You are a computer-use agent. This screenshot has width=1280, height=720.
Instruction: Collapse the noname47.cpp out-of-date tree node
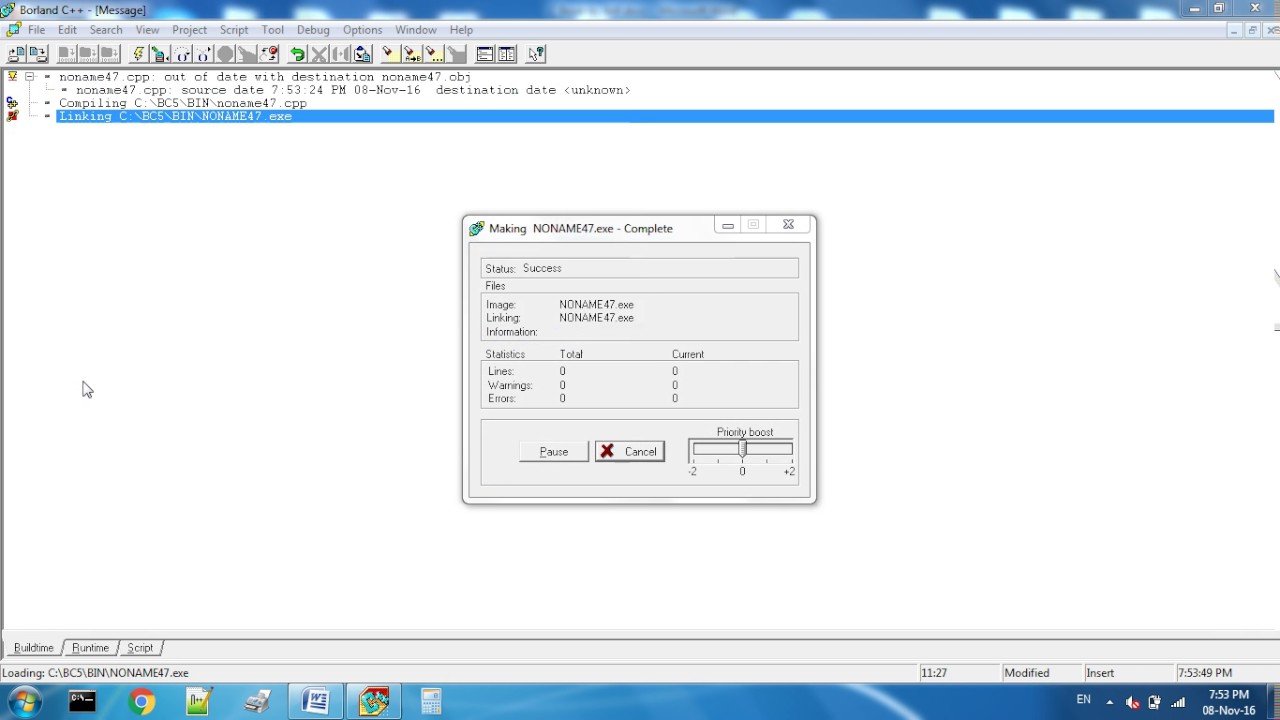click(x=29, y=76)
